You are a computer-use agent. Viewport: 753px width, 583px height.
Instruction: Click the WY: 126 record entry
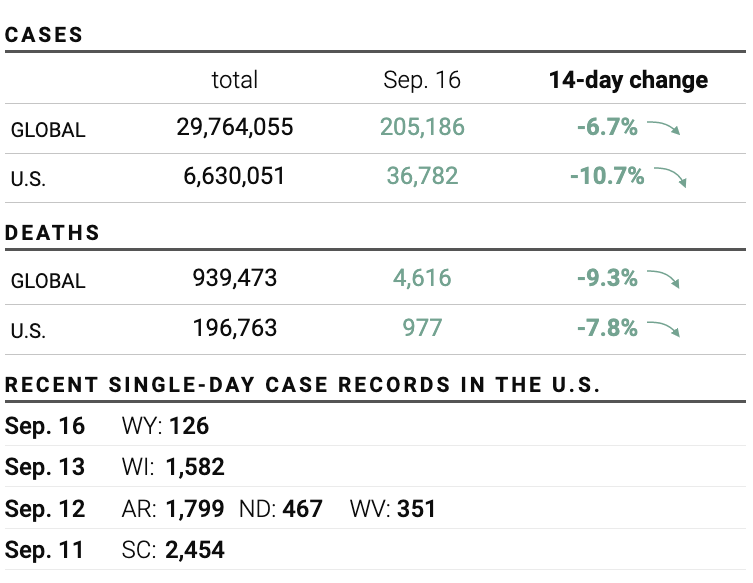click(165, 427)
